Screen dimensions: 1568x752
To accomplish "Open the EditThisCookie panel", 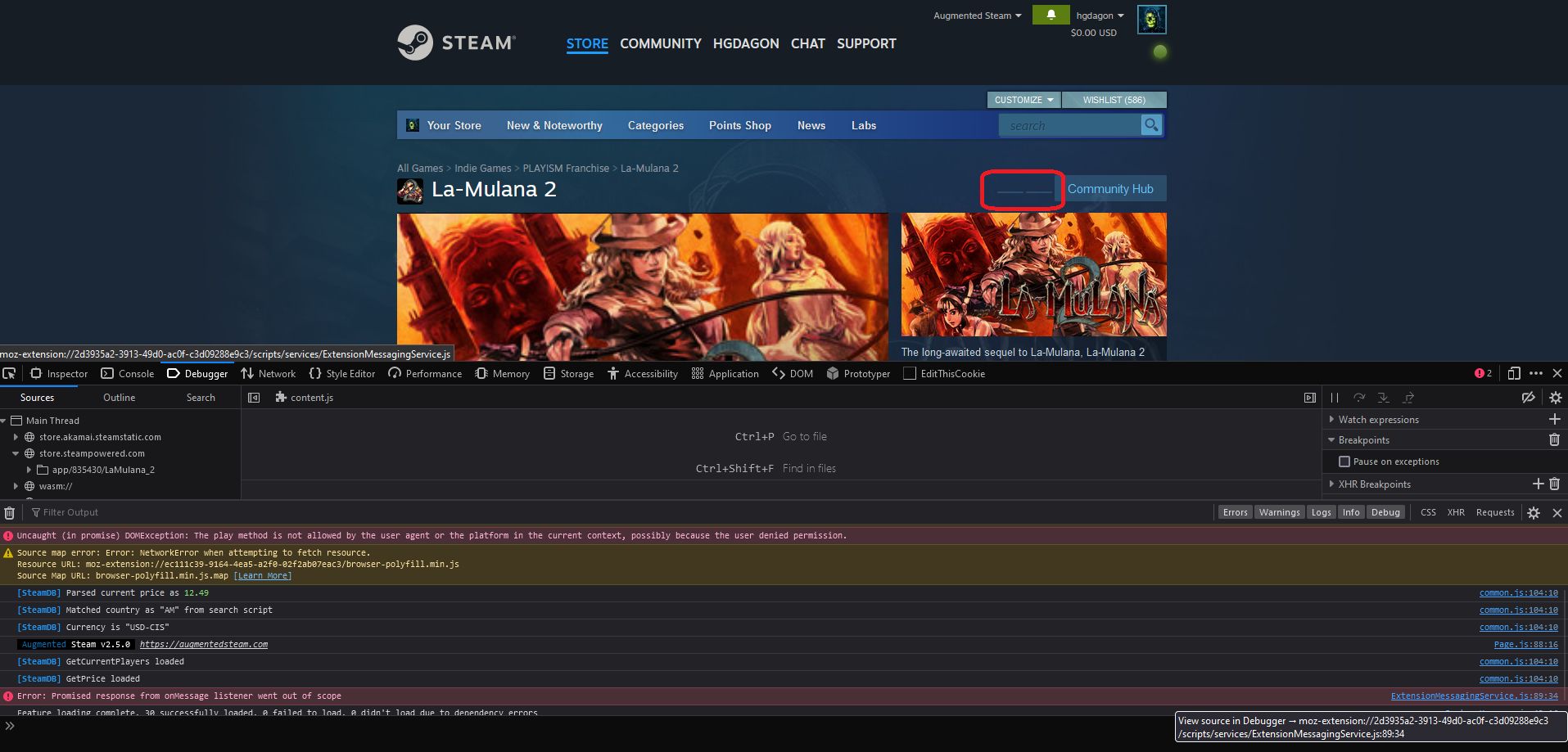I will [943, 373].
